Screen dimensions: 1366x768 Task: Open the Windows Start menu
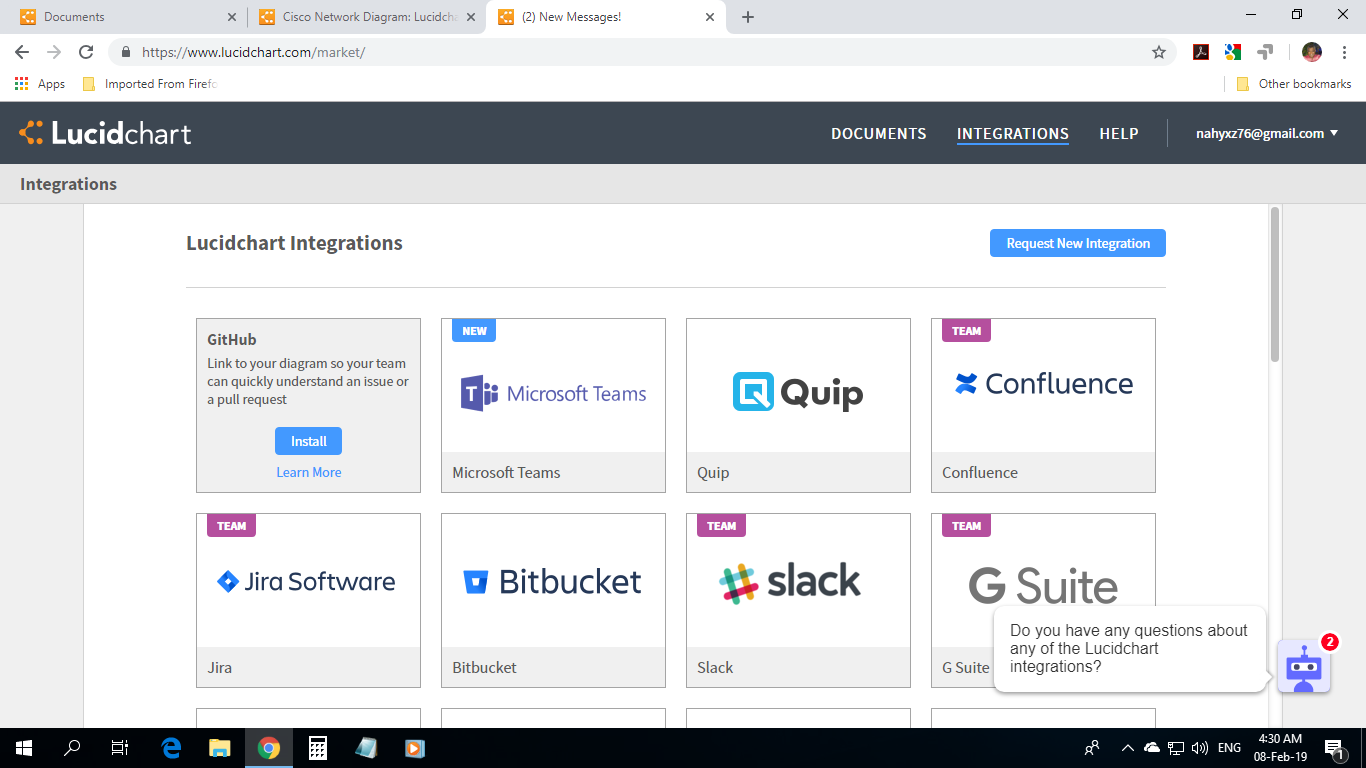click(x=24, y=748)
